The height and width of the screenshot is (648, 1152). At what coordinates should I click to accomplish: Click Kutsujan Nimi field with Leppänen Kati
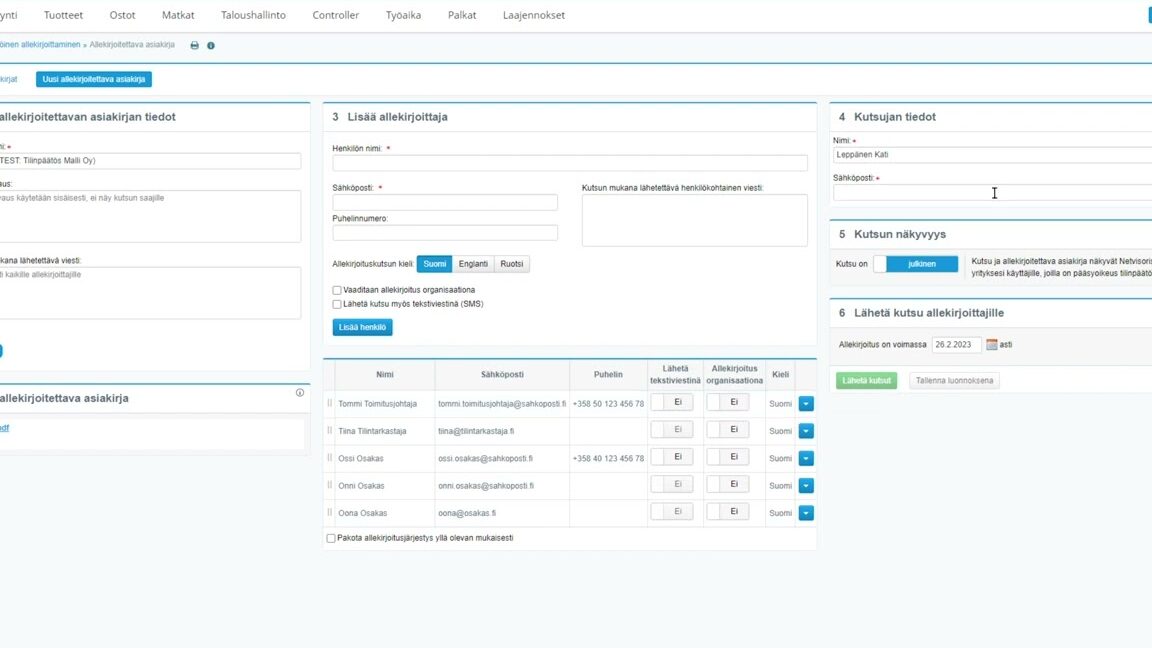coord(993,155)
